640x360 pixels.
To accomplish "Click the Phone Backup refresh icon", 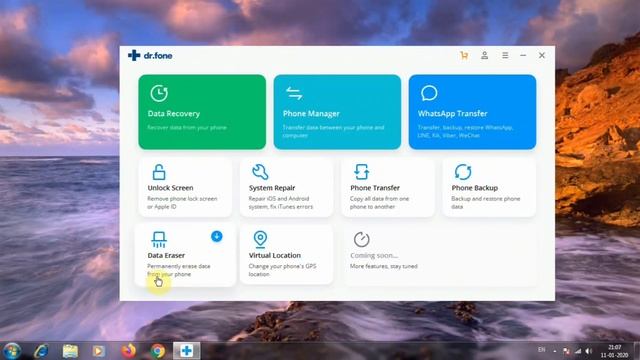I will 463,172.
